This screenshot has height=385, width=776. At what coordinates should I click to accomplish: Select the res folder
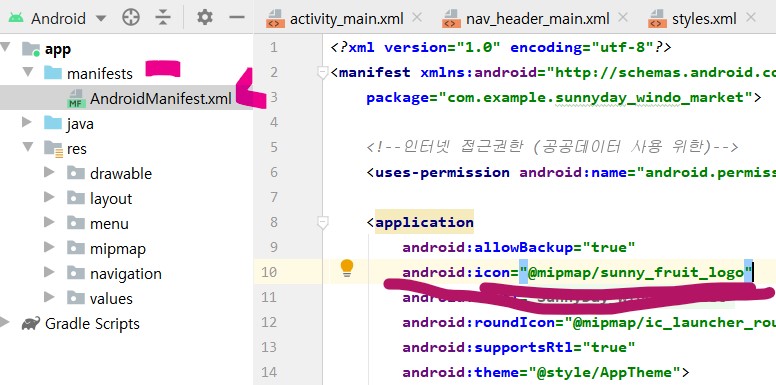[77, 148]
